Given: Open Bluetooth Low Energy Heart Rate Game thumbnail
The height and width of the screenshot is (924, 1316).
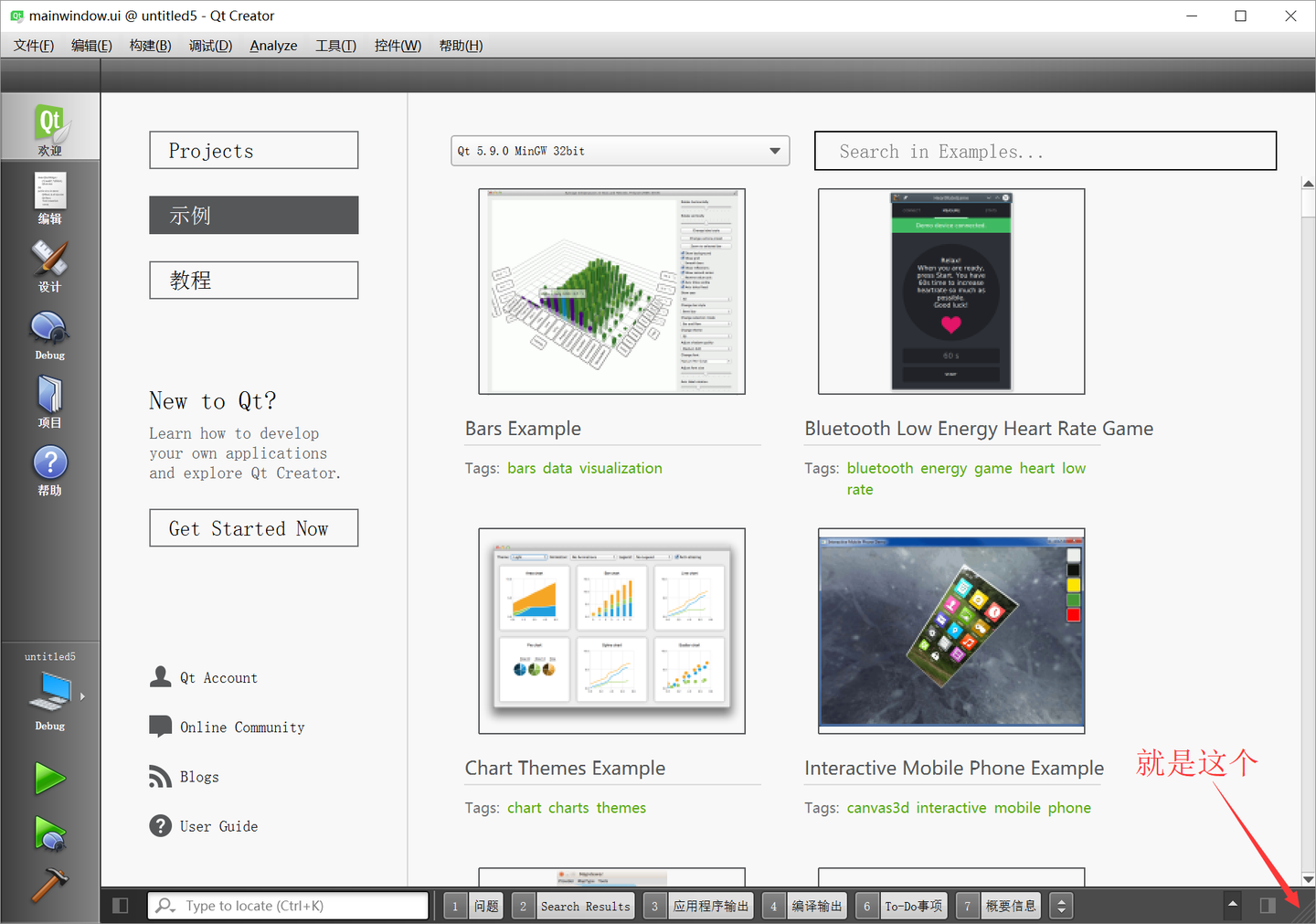Looking at the screenshot, I should [x=951, y=292].
